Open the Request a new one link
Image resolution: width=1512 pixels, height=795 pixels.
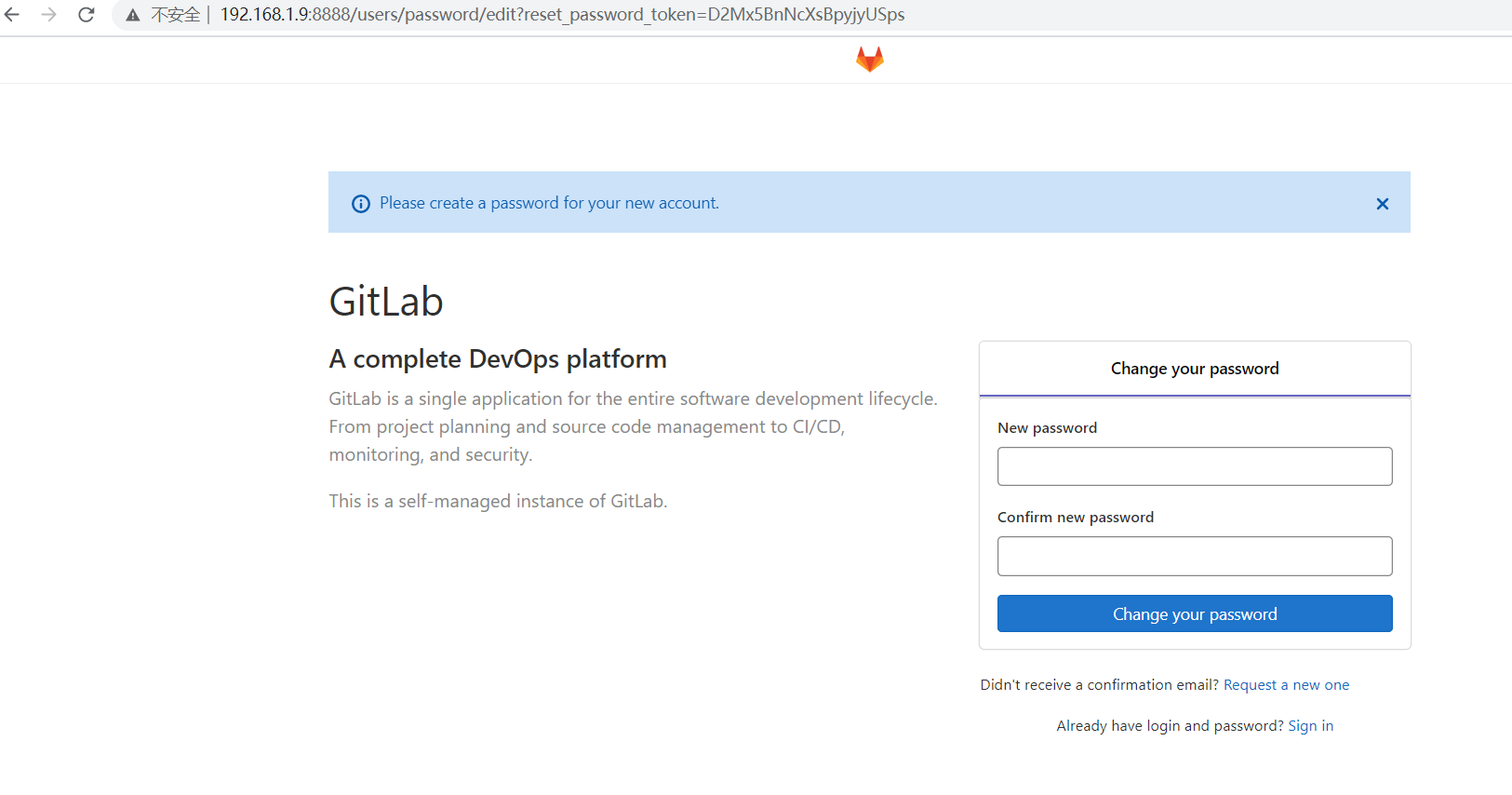[1286, 685]
